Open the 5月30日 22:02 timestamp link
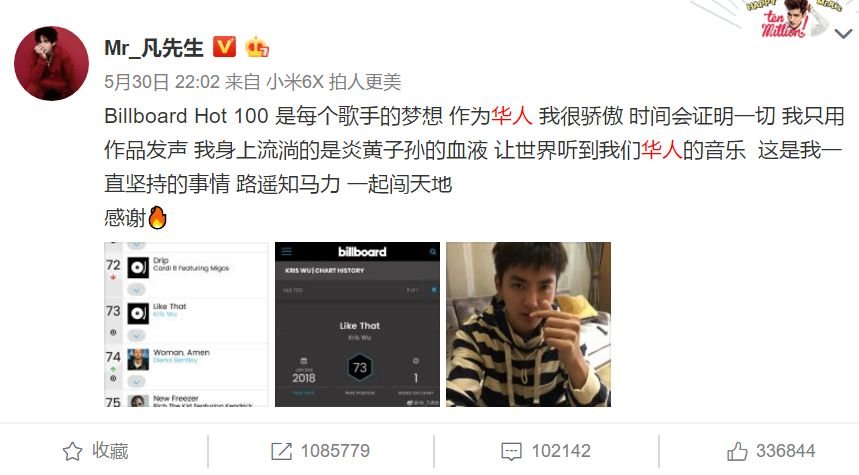Viewport: 859px width, 475px height. 162,82
